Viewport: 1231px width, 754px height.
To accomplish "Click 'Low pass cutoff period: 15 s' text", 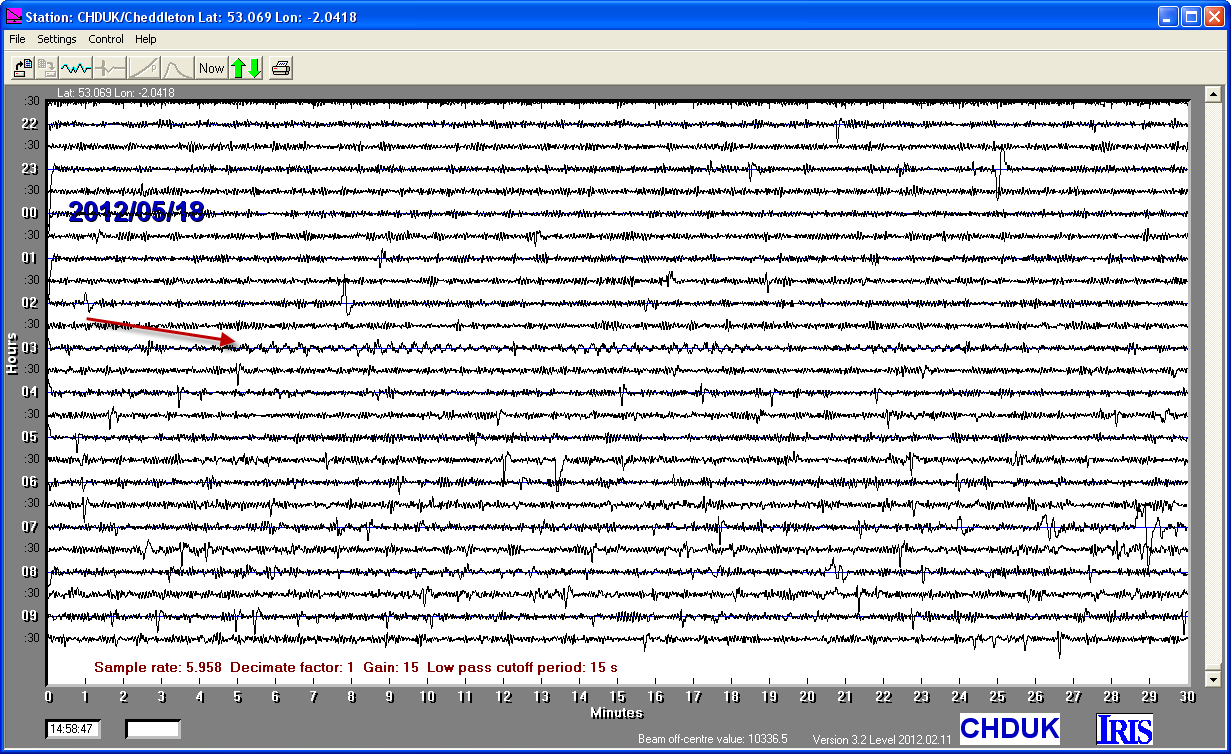I will pos(522,667).
